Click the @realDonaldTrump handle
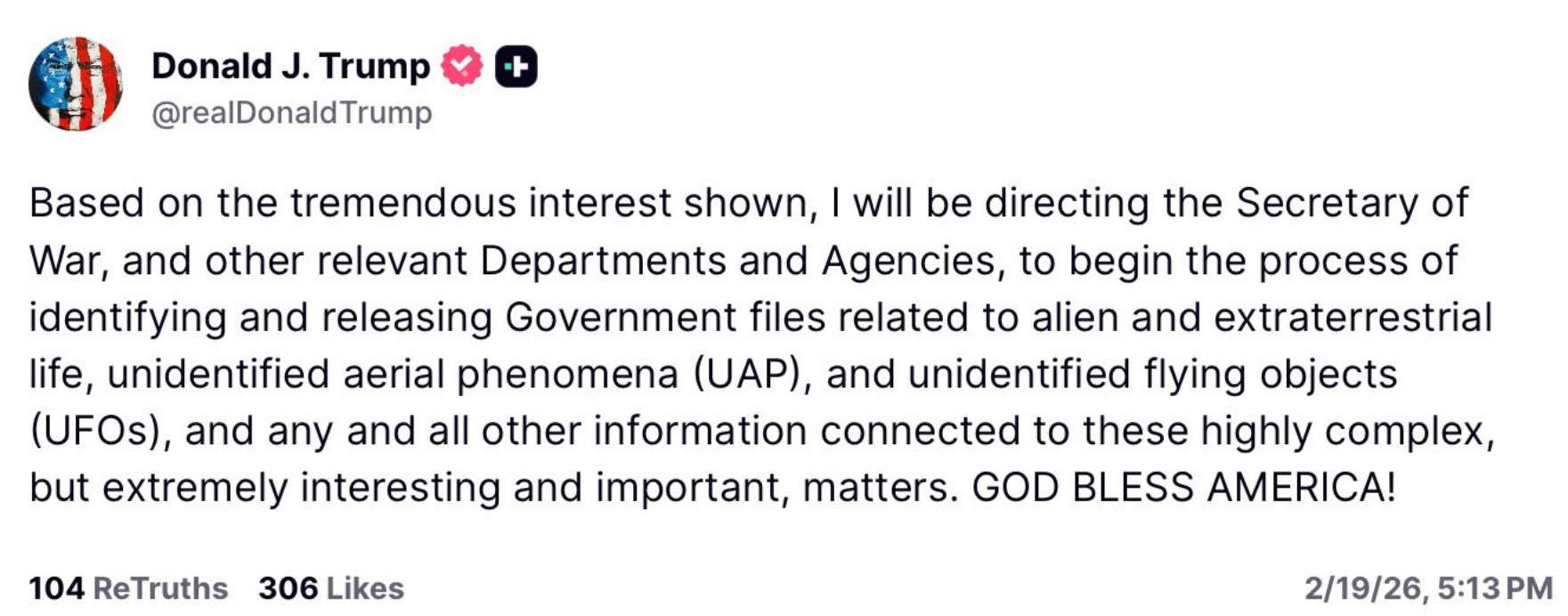The image size is (1568, 616). (292, 113)
